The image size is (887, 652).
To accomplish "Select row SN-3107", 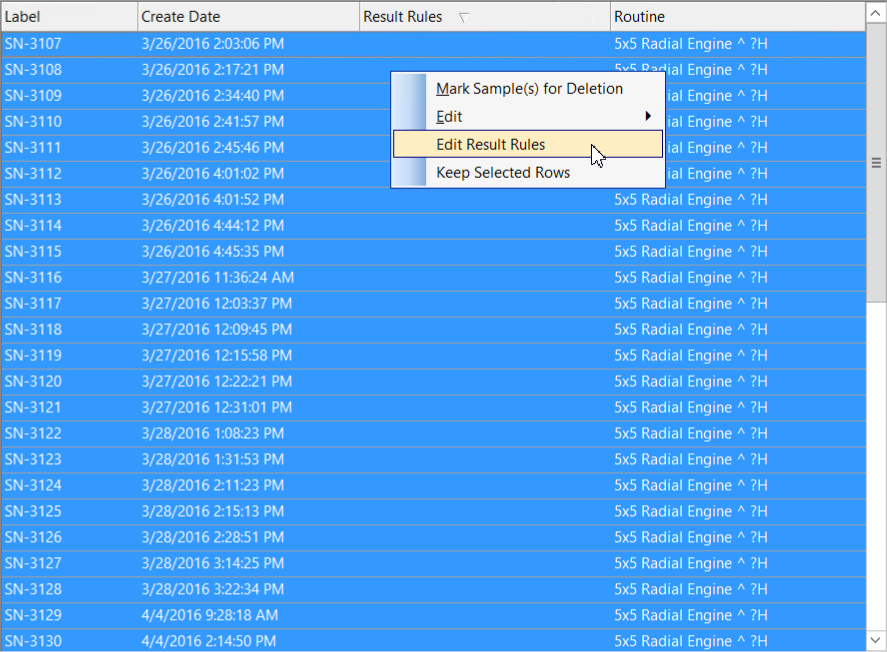I will [33, 44].
